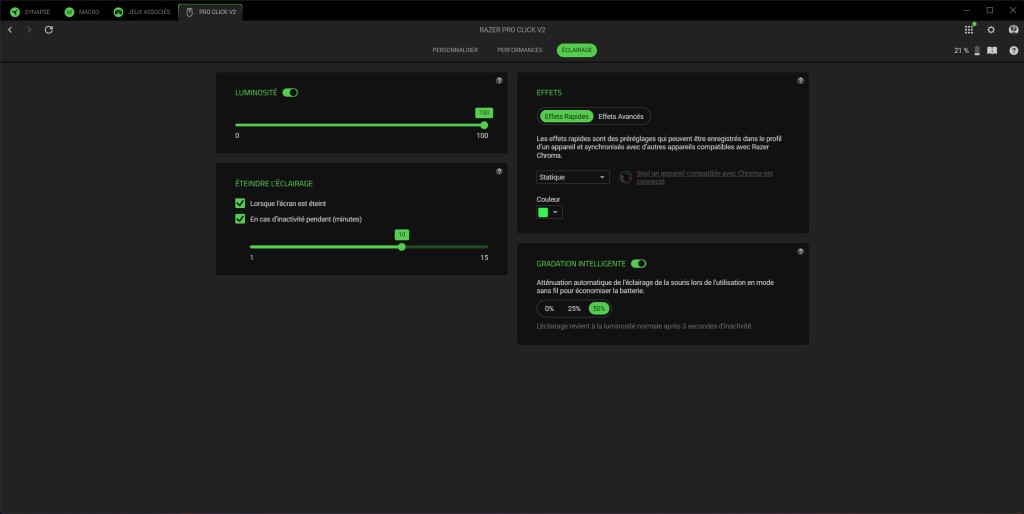Go to Performances section
Screen dimensions: 1024x514
pyautogui.click(x=520, y=50)
